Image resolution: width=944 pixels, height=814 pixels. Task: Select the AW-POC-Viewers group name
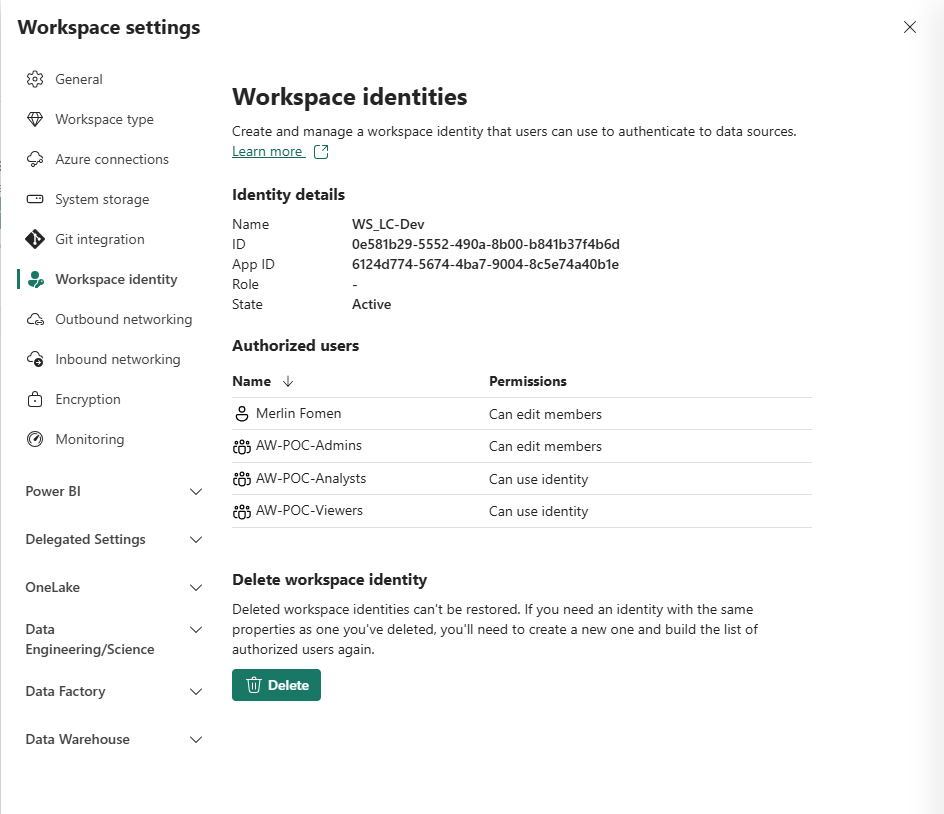tap(309, 511)
